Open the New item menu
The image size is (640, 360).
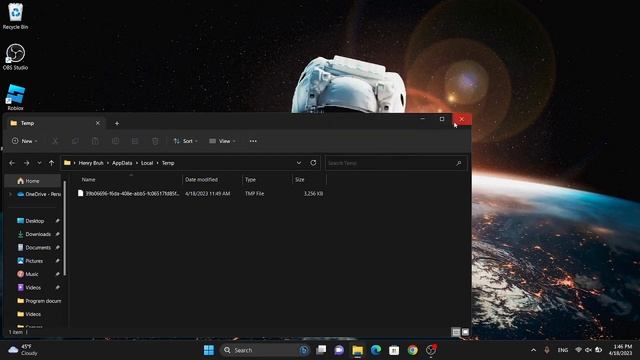pos(24,141)
